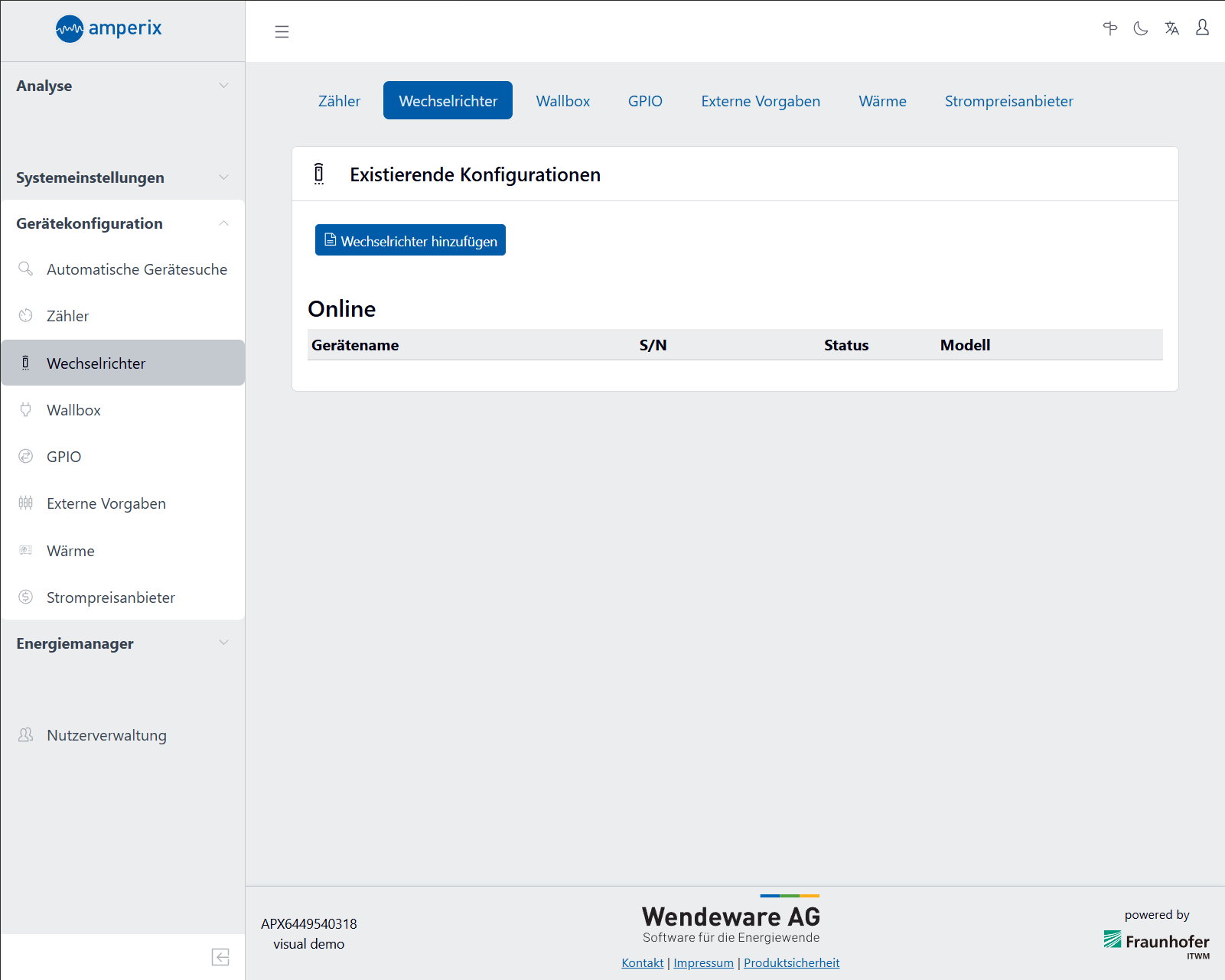This screenshot has height=980, width=1225.
Task: Click the signpost icon in header
Action: tap(1109, 29)
